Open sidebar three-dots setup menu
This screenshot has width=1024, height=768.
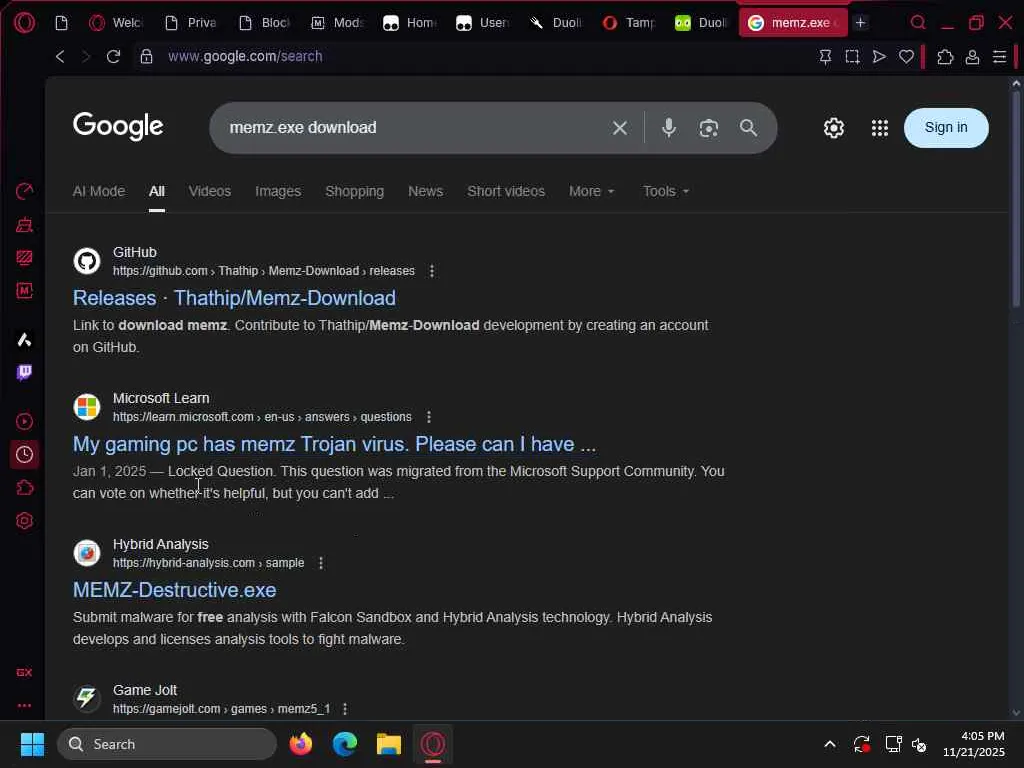tap(24, 705)
